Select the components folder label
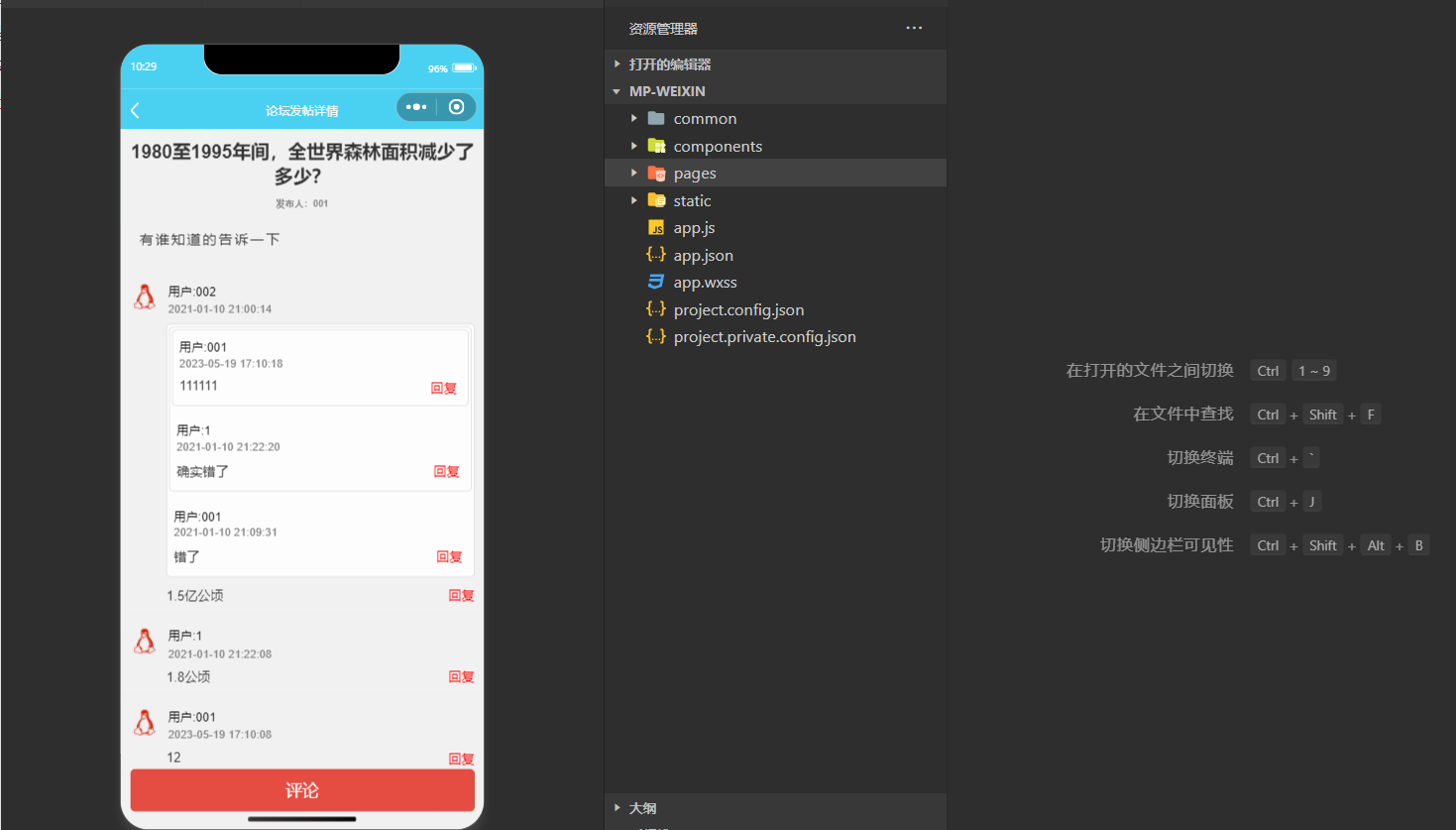The height and width of the screenshot is (830, 1456). tap(718, 146)
